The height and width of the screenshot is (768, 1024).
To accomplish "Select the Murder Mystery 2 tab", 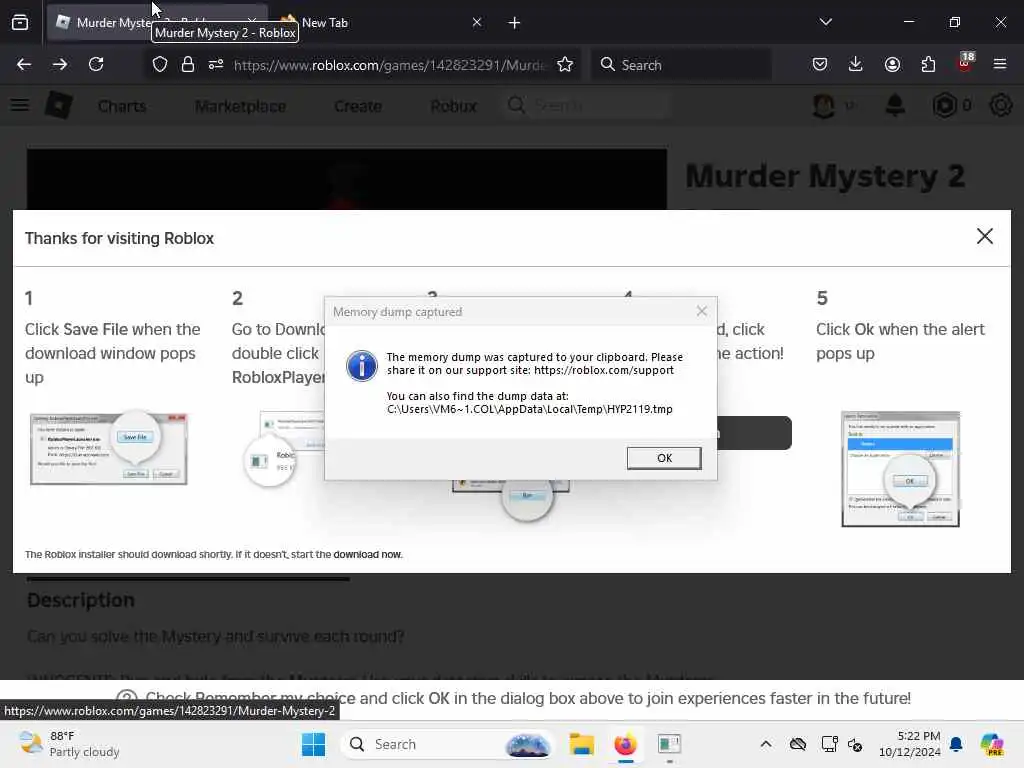I will tap(104, 23).
